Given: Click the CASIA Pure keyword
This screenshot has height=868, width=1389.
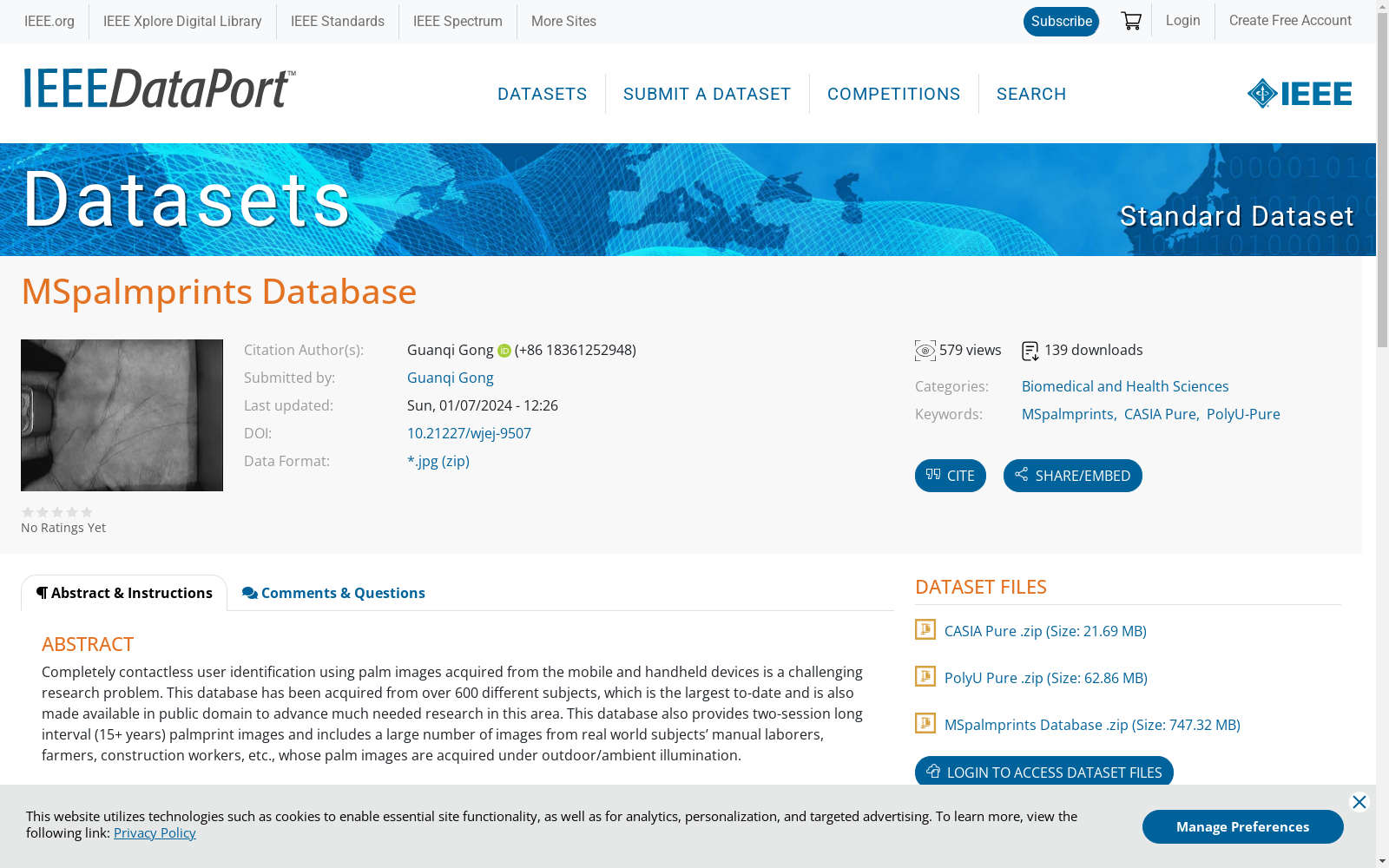Looking at the screenshot, I should point(1161,414).
